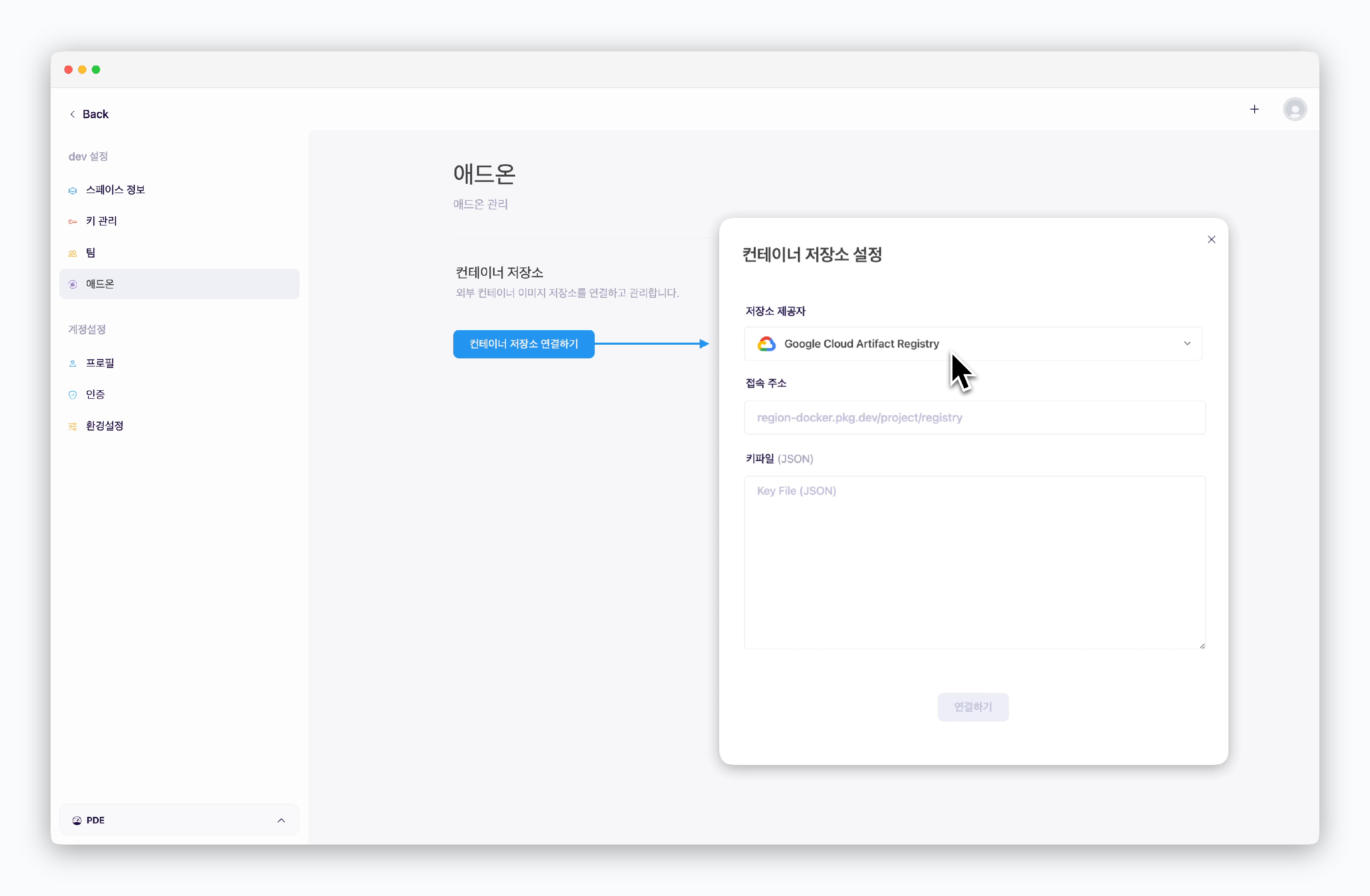
Task: Click the 컨테이너 저장소 section heading
Action: [x=499, y=272]
